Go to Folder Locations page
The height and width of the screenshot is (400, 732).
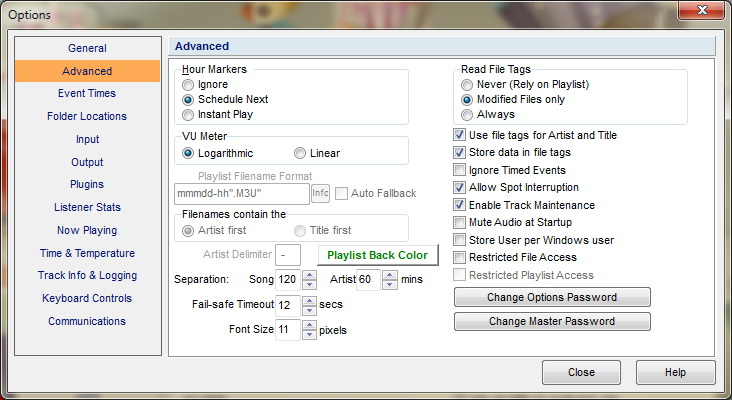(x=87, y=116)
